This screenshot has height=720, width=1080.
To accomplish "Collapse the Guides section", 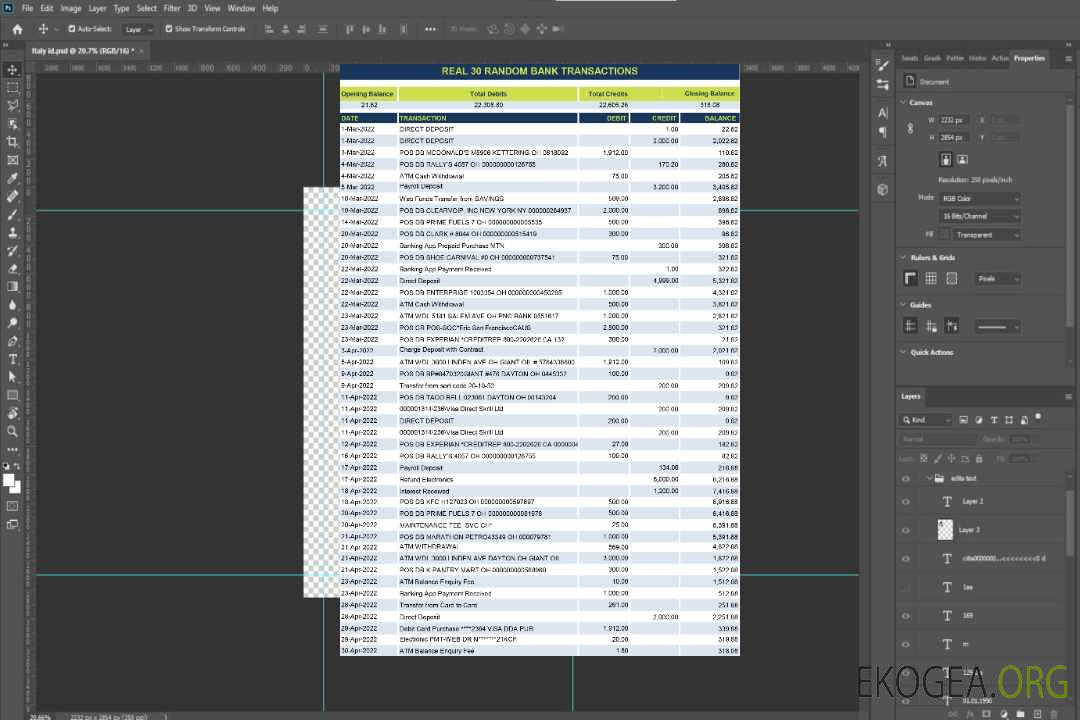I will pos(904,305).
